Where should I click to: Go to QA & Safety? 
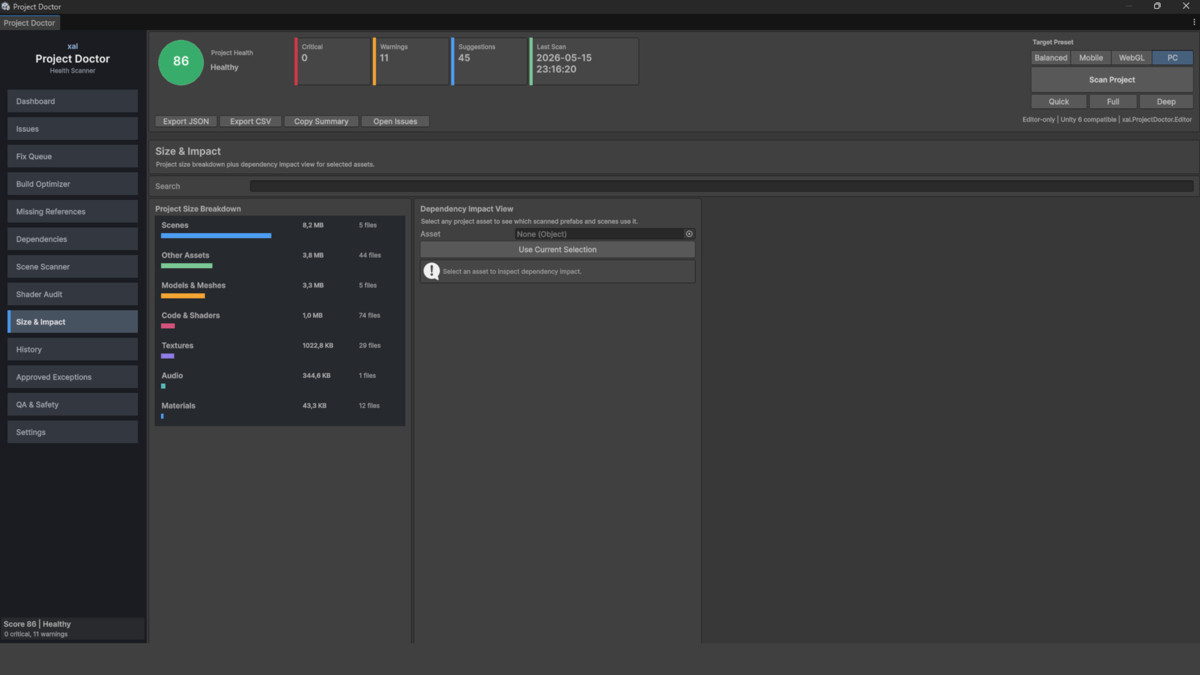tap(73, 405)
